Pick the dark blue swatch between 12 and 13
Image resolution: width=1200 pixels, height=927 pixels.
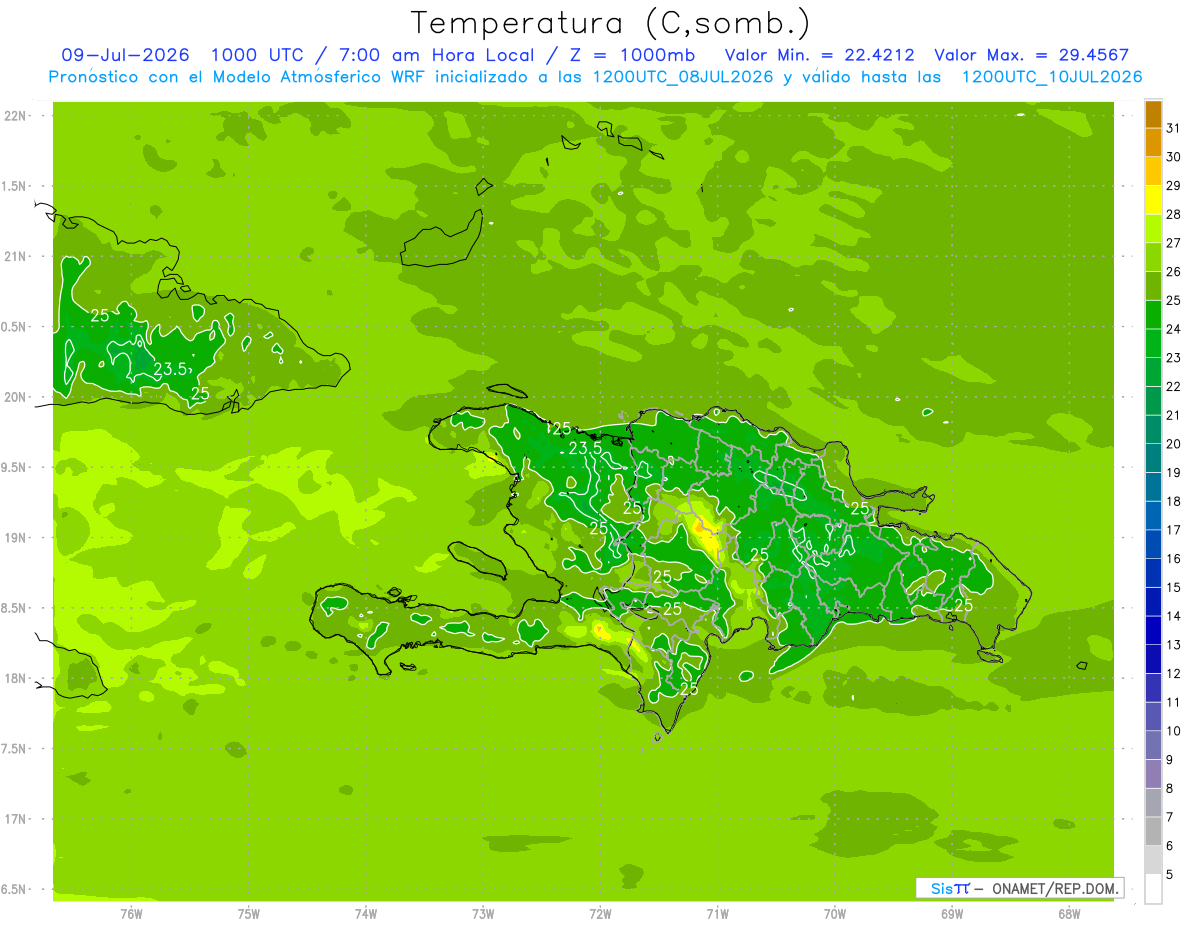1153,659
